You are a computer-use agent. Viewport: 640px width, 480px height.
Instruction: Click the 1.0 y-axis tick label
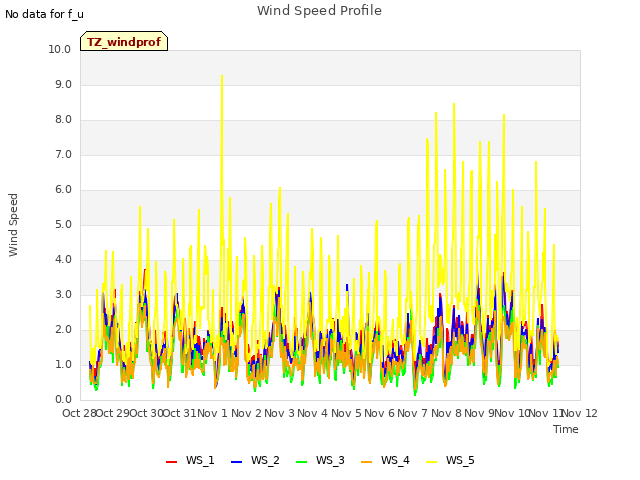(63, 364)
